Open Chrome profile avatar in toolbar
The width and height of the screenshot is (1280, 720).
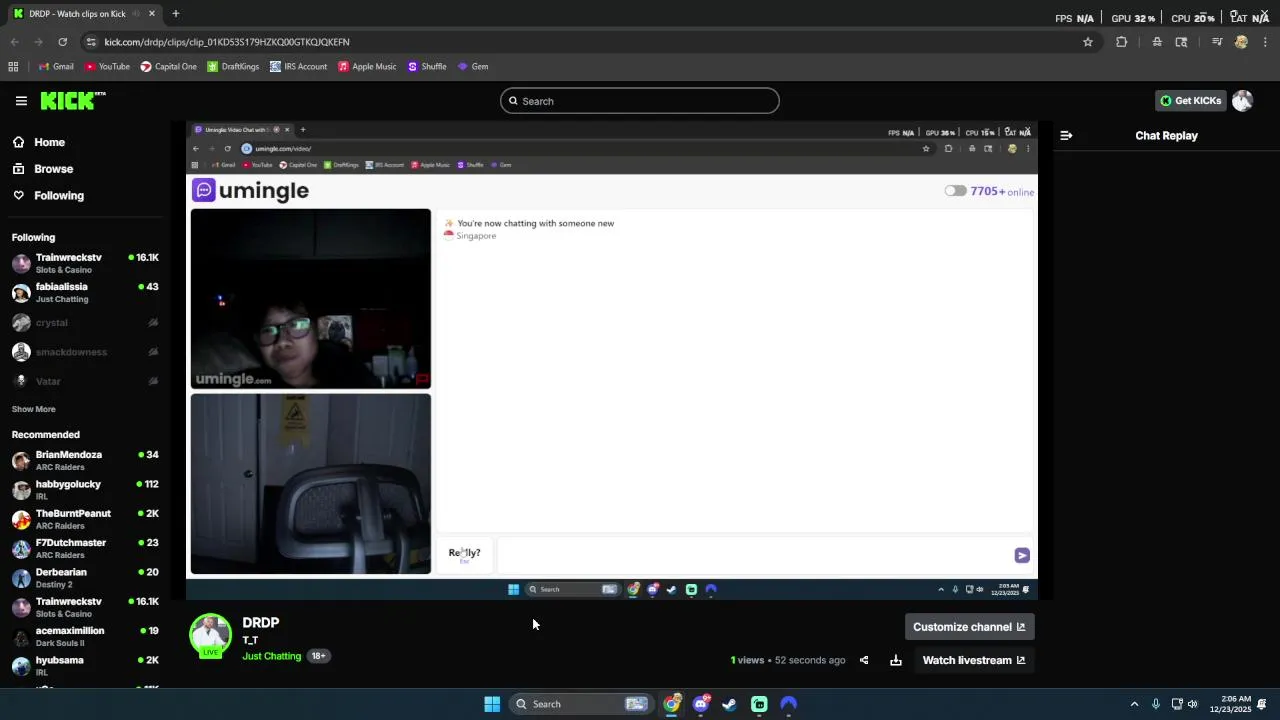[1241, 42]
